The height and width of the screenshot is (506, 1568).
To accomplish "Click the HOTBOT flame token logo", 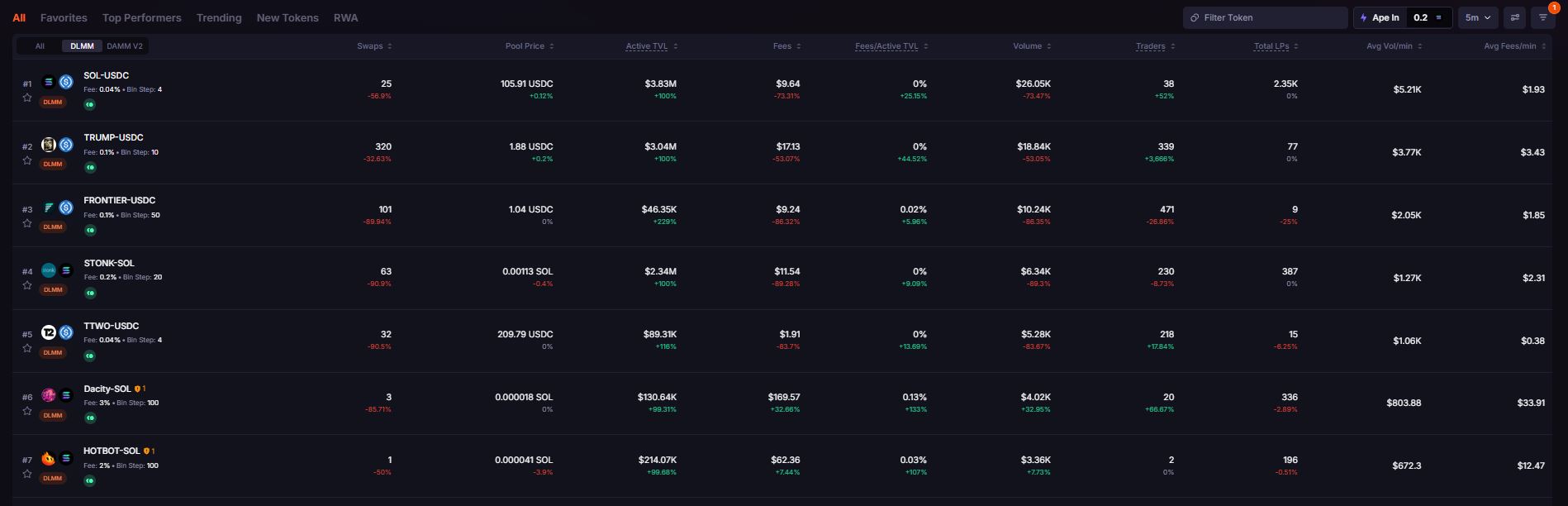I will click(x=49, y=458).
